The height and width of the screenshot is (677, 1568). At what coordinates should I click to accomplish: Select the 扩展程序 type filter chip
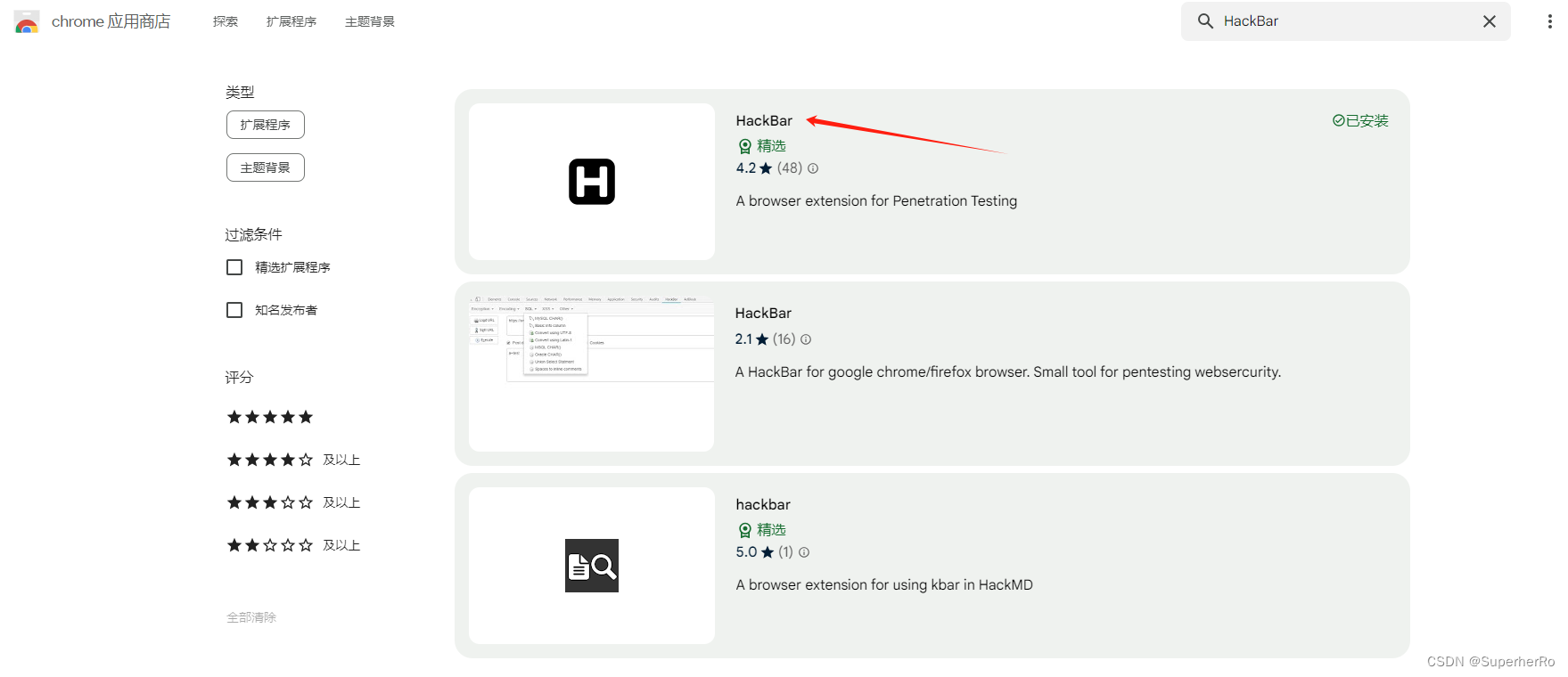click(x=266, y=125)
